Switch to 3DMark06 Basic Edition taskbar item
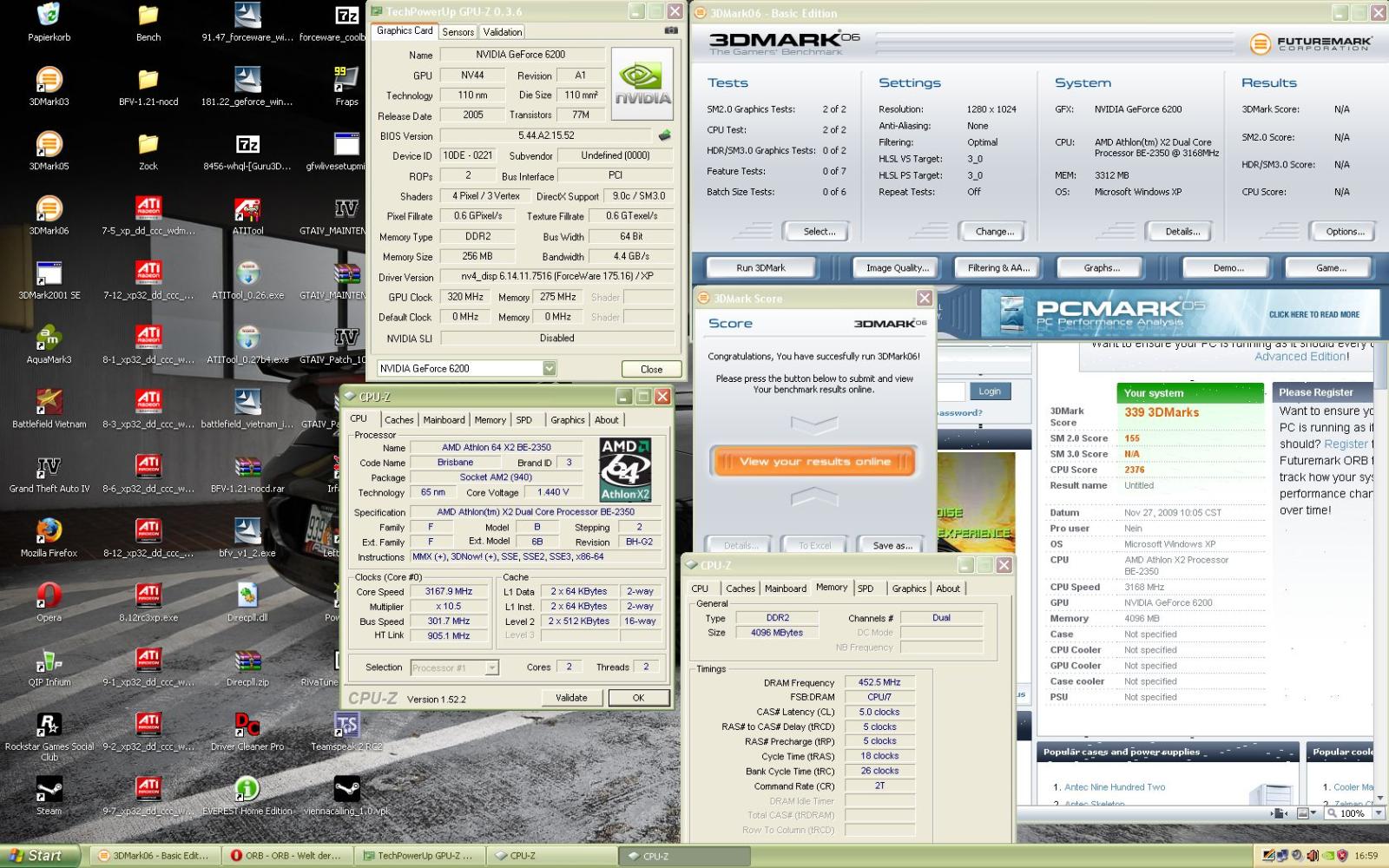The width and height of the screenshot is (1389, 868). (155, 856)
